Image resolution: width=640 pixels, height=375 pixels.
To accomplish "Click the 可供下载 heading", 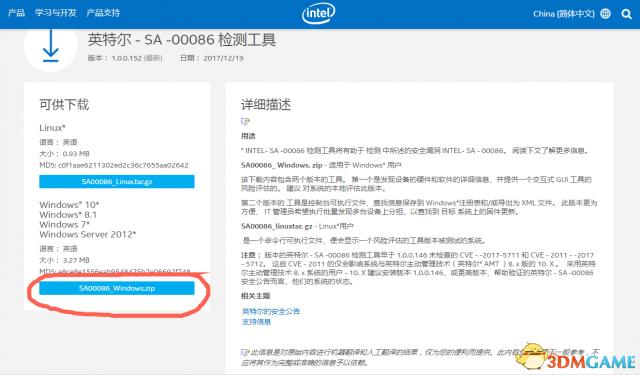I will coord(64,104).
